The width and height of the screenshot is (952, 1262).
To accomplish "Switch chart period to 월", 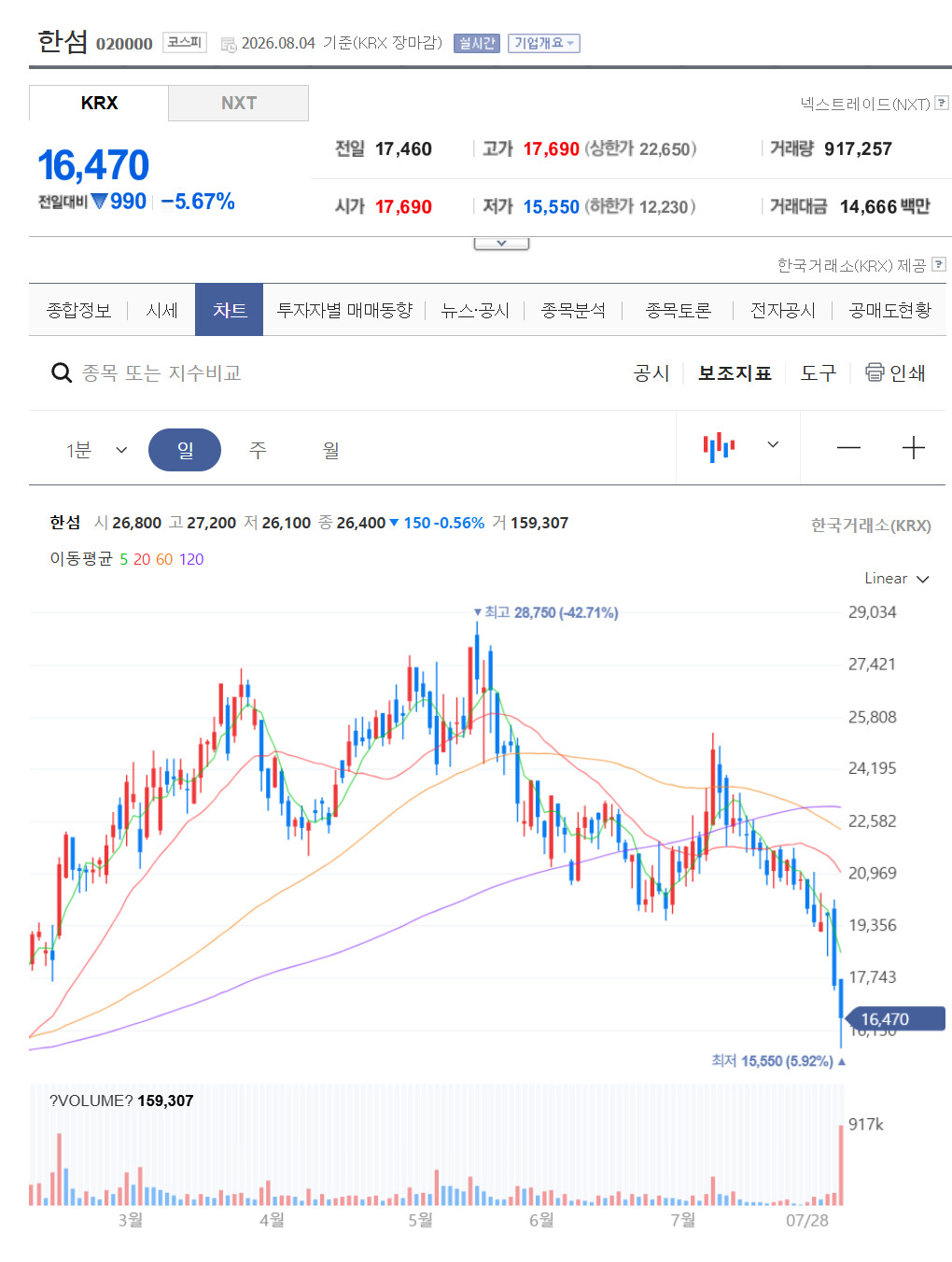I will [330, 450].
